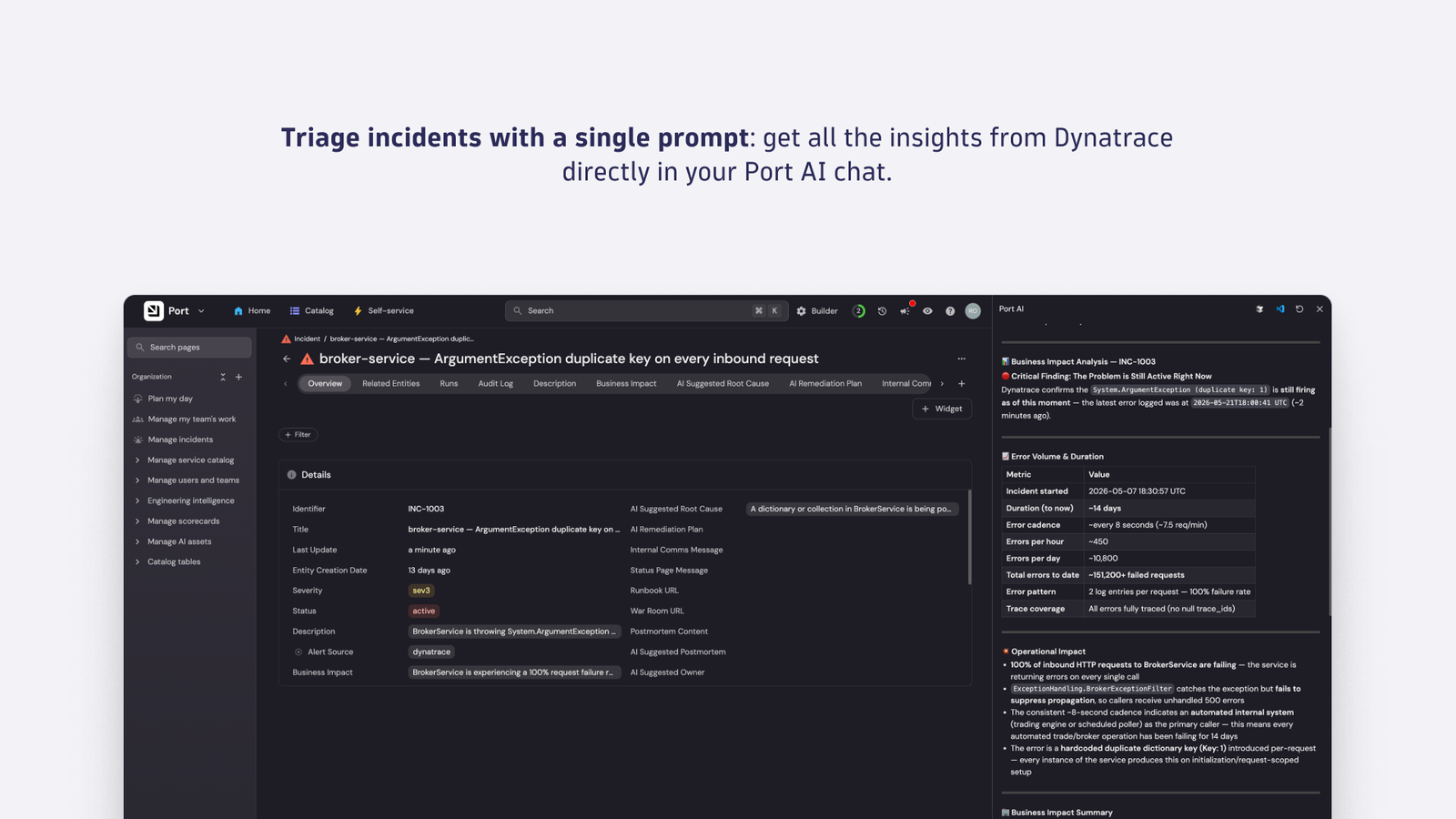Select the Overview tab
This screenshot has height=819, width=1456.
coord(325,384)
